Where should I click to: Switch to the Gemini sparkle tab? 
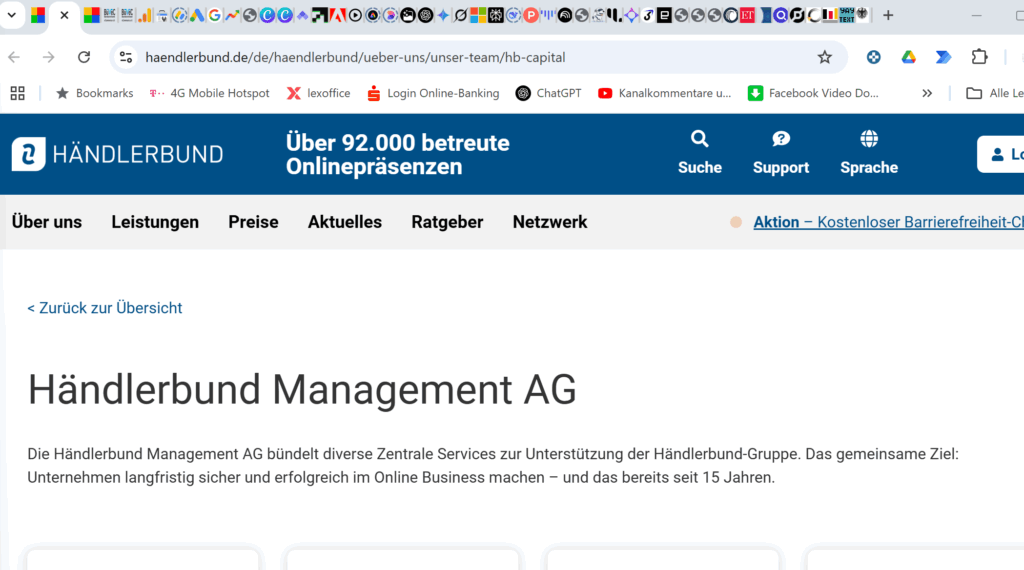point(443,15)
